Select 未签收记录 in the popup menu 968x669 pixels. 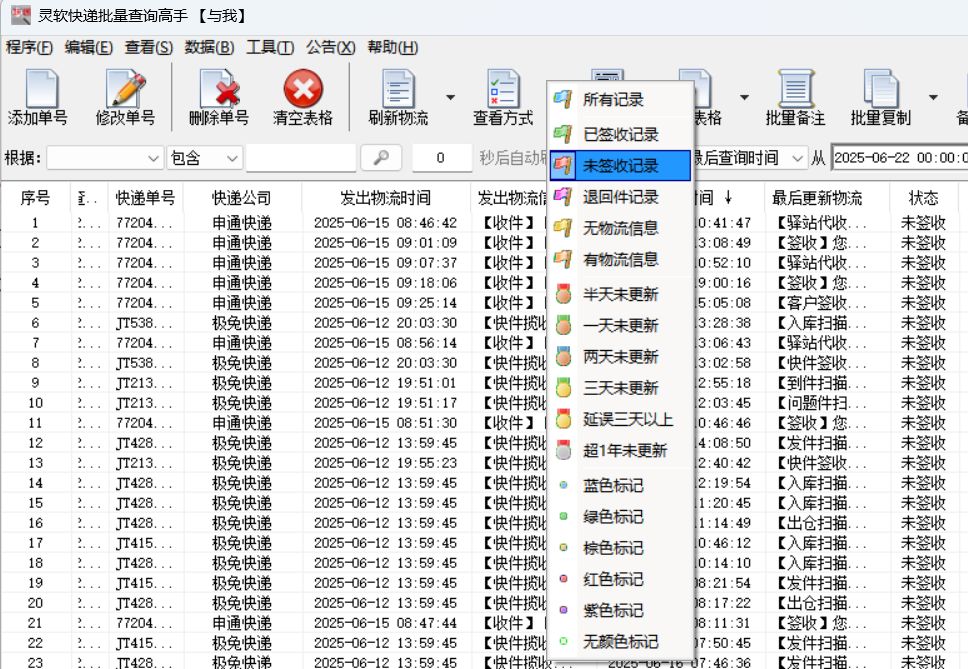click(620, 165)
